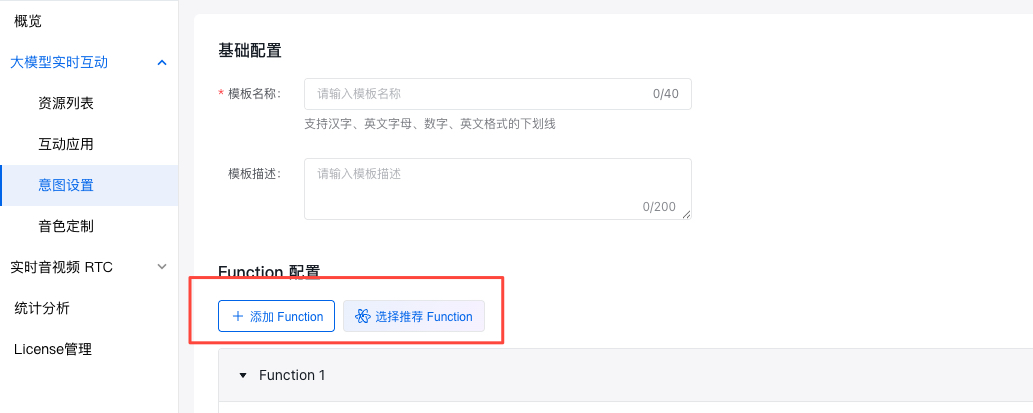Click the 实时音视频 RTC menu label
The height and width of the screenshot is (413, 1033).
click(62, 267)
